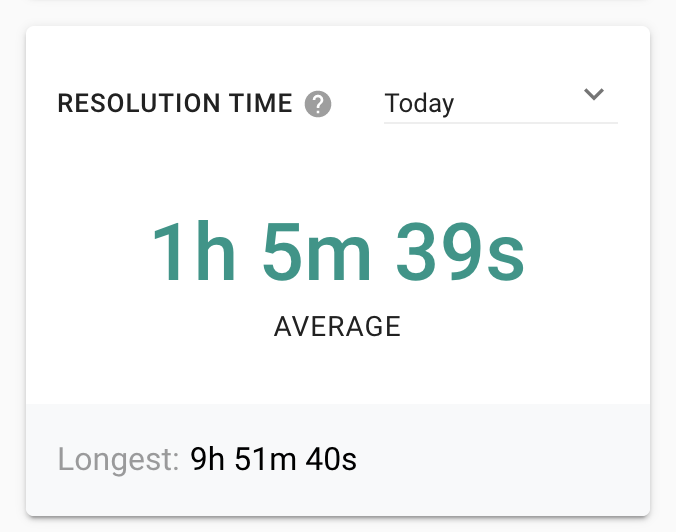Screen dimensions: 676x532
Task: Click the 5m minutes portion of average
Action: pyautogui.click(x=316, y=252)
